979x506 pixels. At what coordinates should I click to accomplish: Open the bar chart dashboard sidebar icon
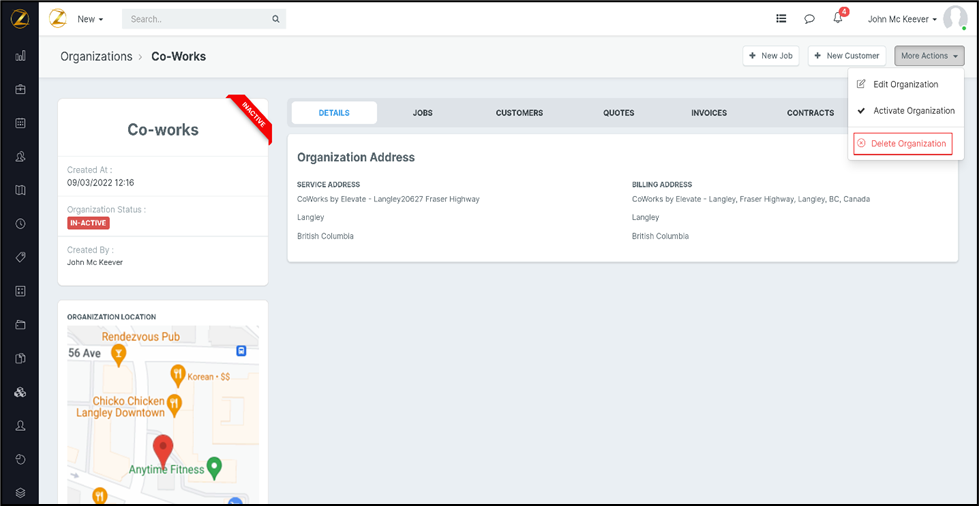(20, 56)
